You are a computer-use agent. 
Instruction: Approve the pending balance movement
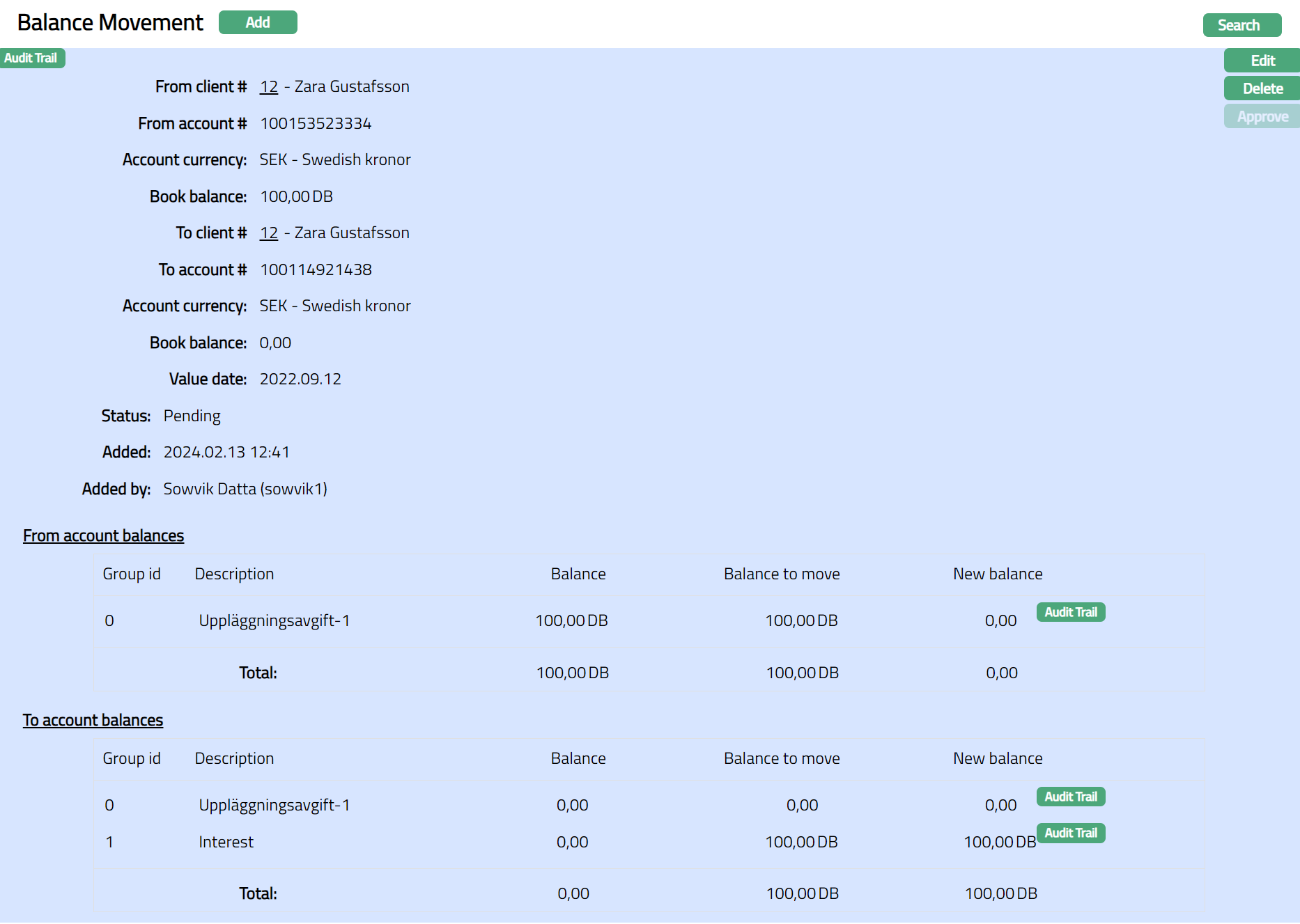1262,116
